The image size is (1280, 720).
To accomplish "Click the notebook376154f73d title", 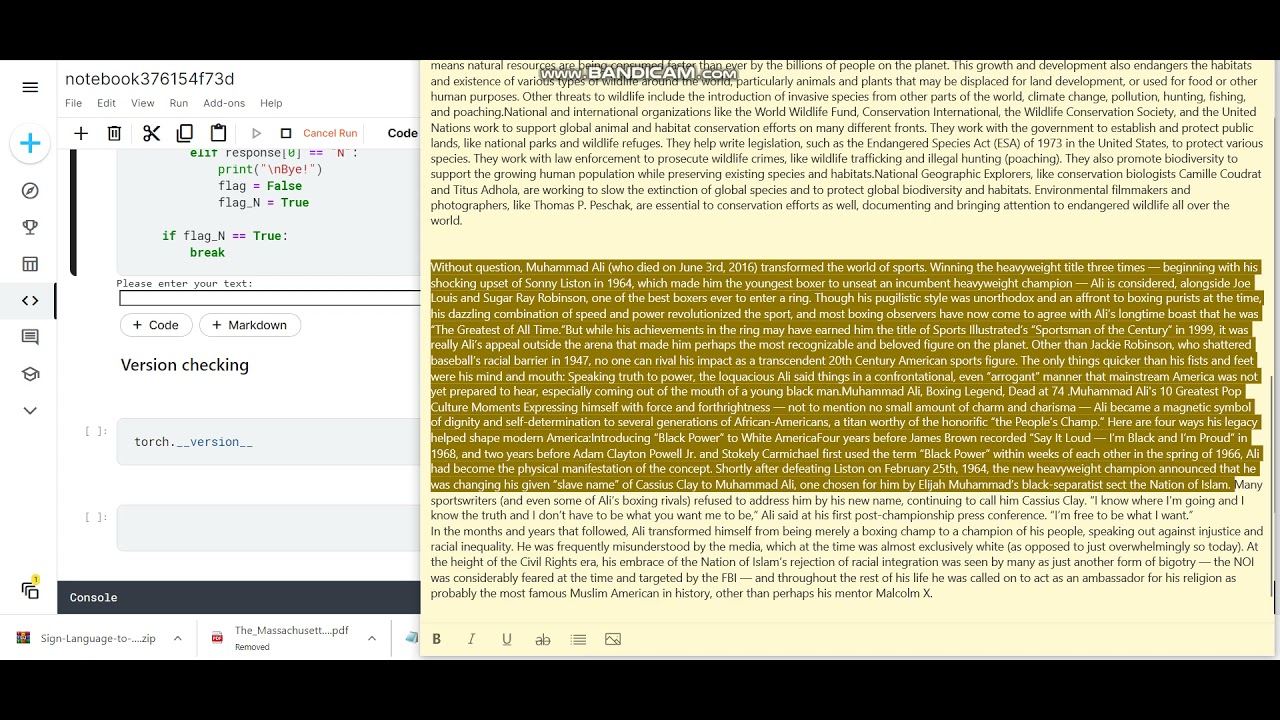I will (150, 79).
